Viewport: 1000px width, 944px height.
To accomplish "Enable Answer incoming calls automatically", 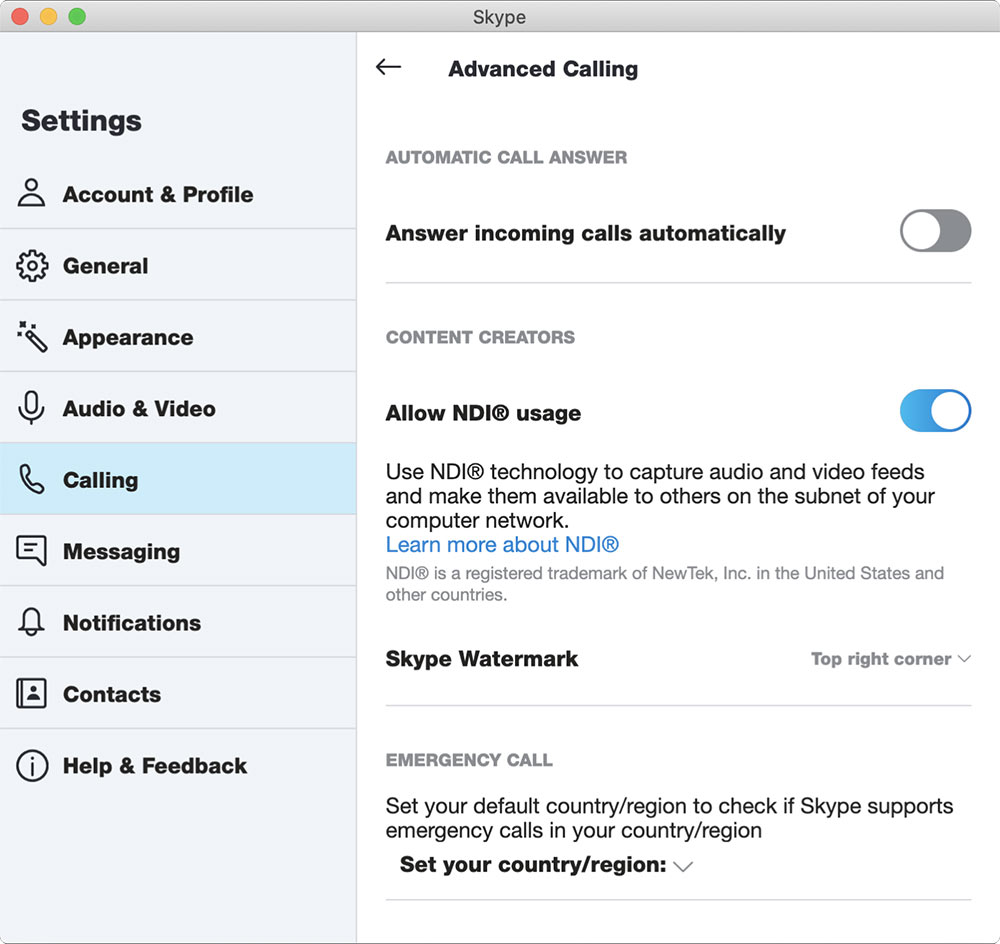I will [x=936, y=230].
